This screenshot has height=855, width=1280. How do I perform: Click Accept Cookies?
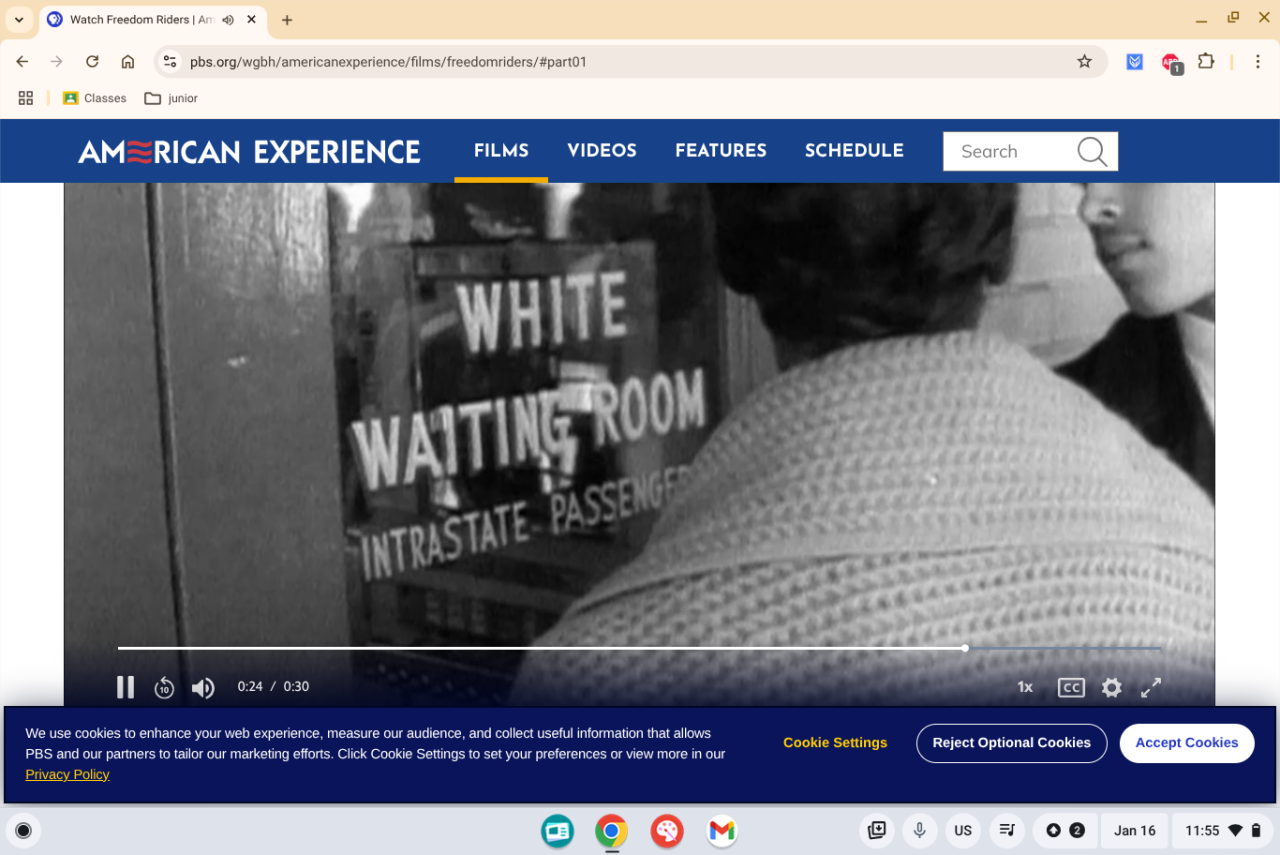1187,743
